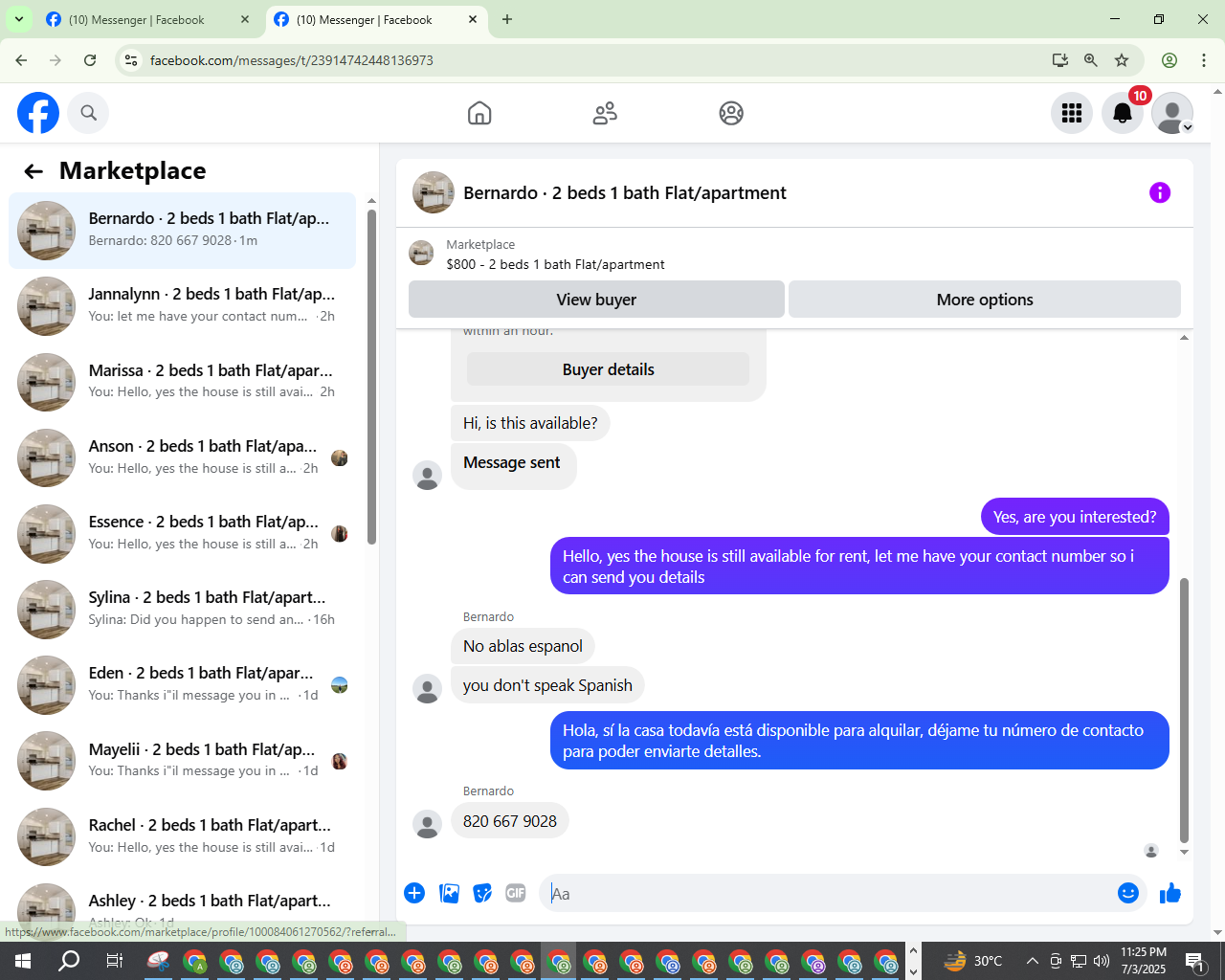The image size is (1225, 980).
Task: Open the taskbar clock showing 11:25 PM
Action: [x=1144, y=961]
